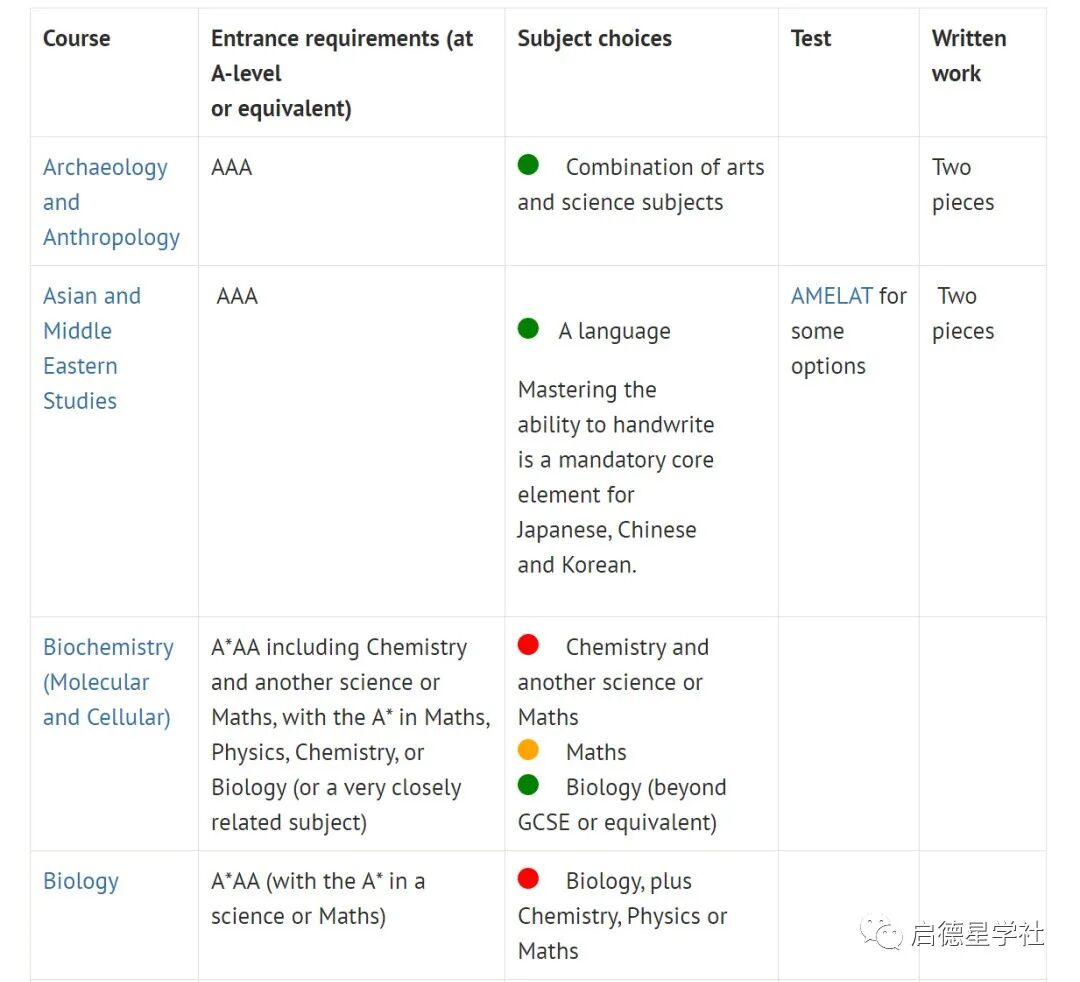Open the AMELAT test link
Image resolution: width=1080 pixels, height=982 pixels.
tap(832, 296)
